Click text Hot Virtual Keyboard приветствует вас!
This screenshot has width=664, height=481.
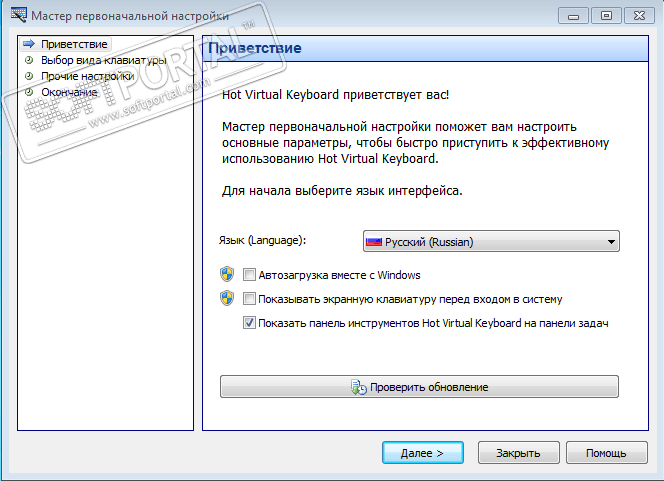[335, 94]
